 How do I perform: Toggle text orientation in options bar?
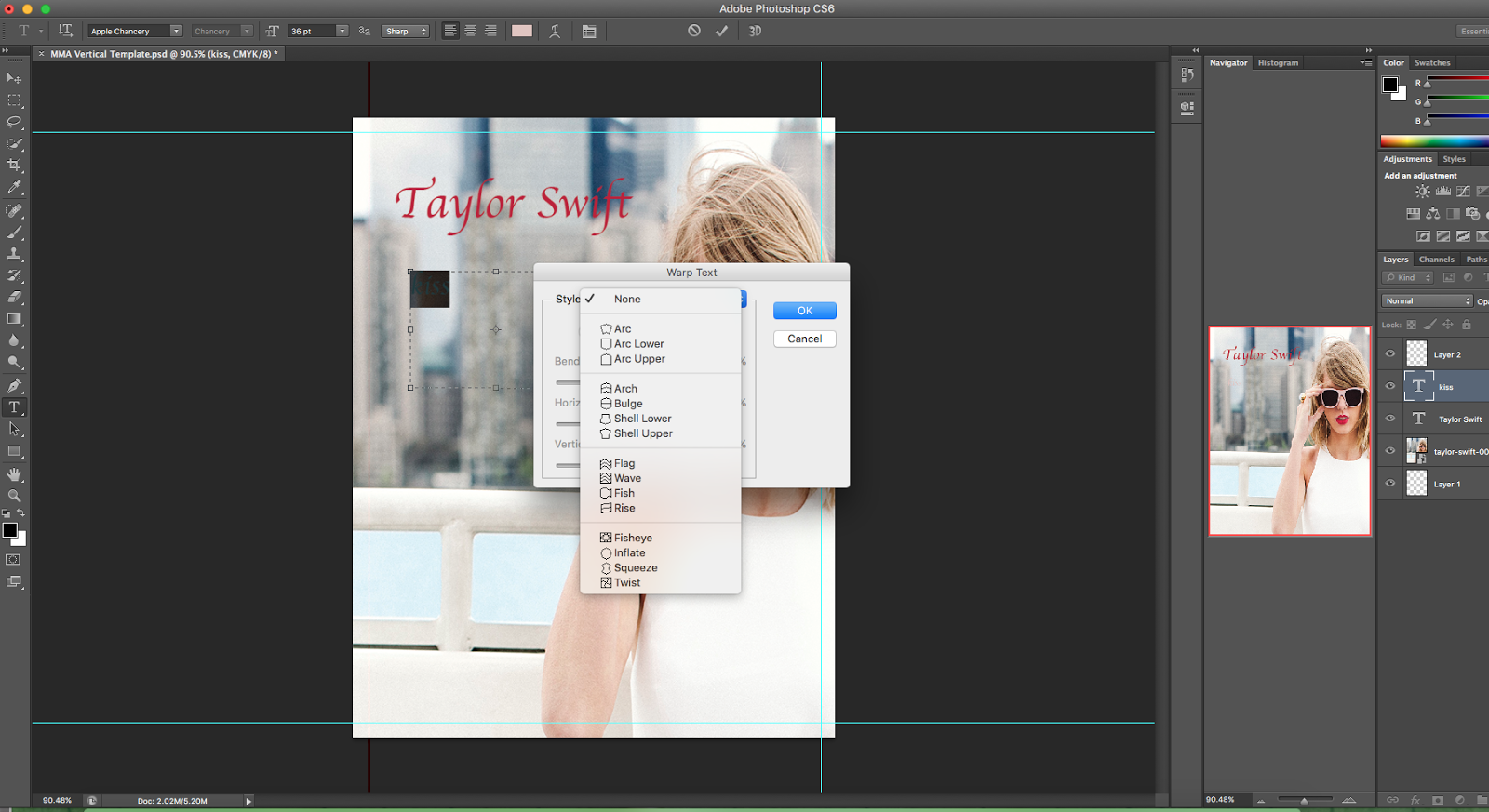pyautogui.click(x=66, y=31)
